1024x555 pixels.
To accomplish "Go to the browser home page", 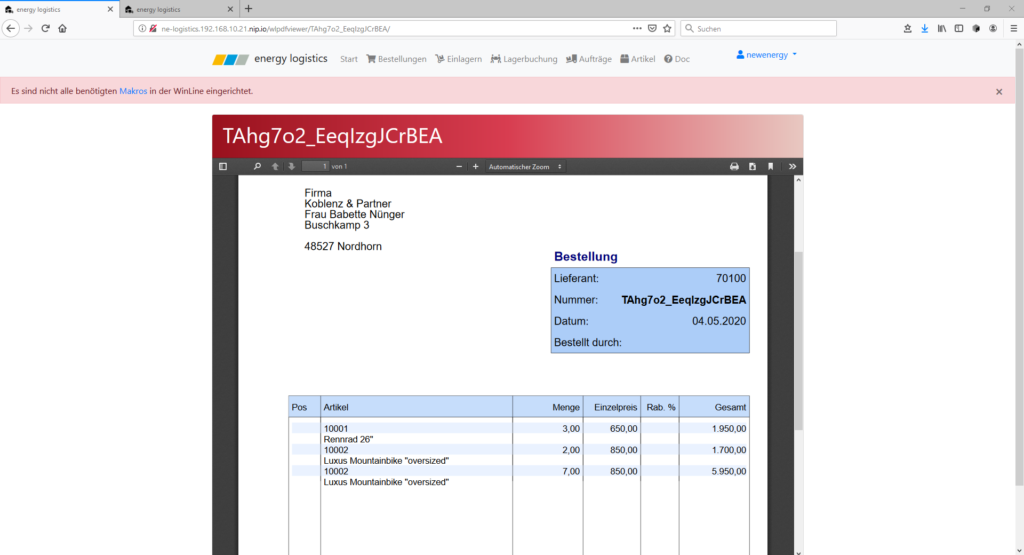I will (x=63, y=28).
